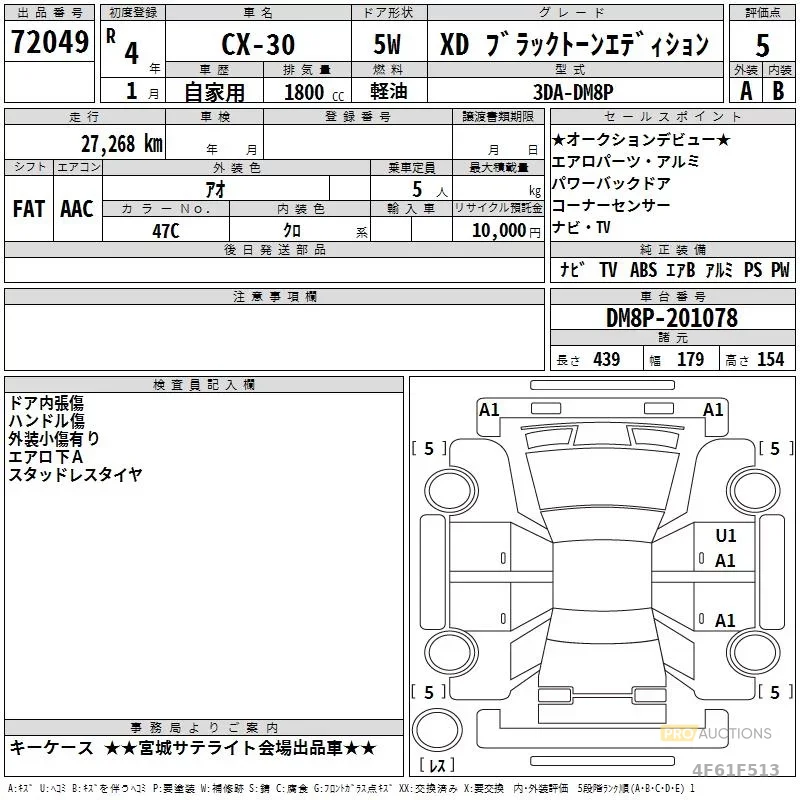Viewport: 800px width, 800px height.
Task: Click the air conditioner value AAC
Action: pyautogui.click(x=77, y=209)
